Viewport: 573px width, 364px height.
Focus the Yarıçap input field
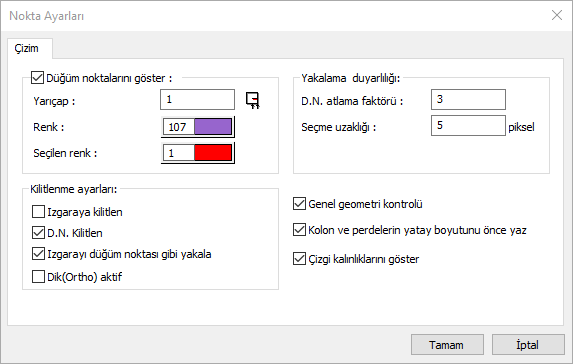point(197,99)
